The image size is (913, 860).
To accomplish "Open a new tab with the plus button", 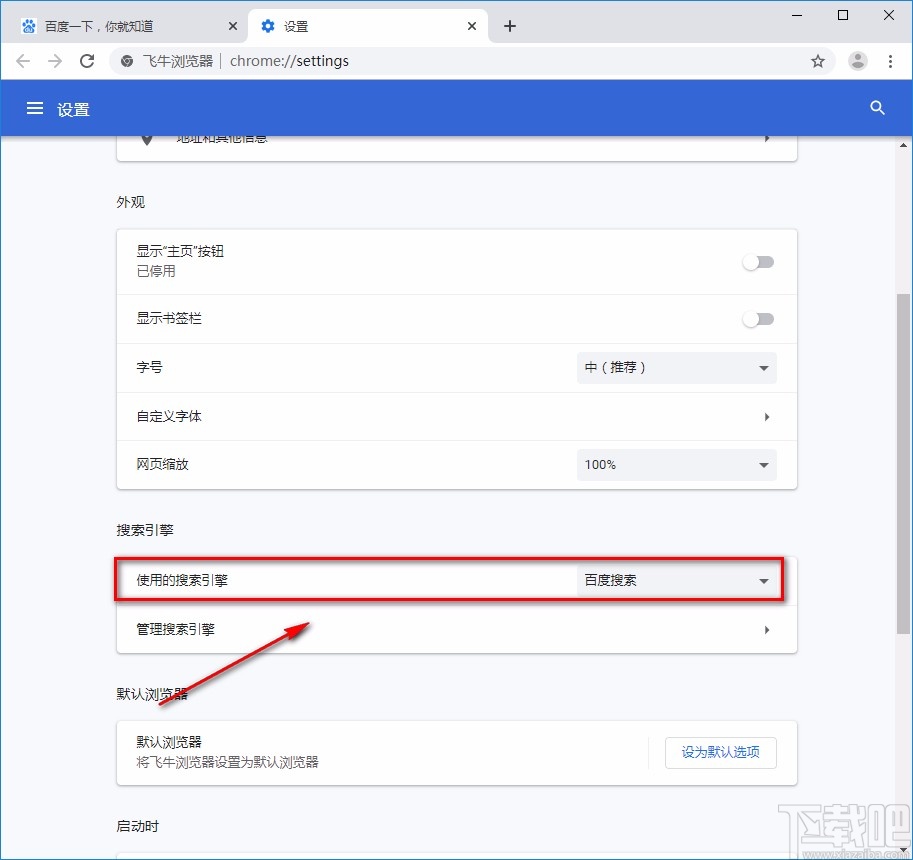I will 509,25.
